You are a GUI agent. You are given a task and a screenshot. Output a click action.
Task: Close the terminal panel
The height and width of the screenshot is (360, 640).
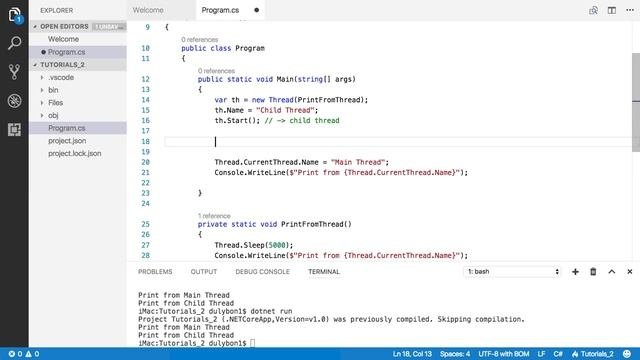(x=629, y=272)
